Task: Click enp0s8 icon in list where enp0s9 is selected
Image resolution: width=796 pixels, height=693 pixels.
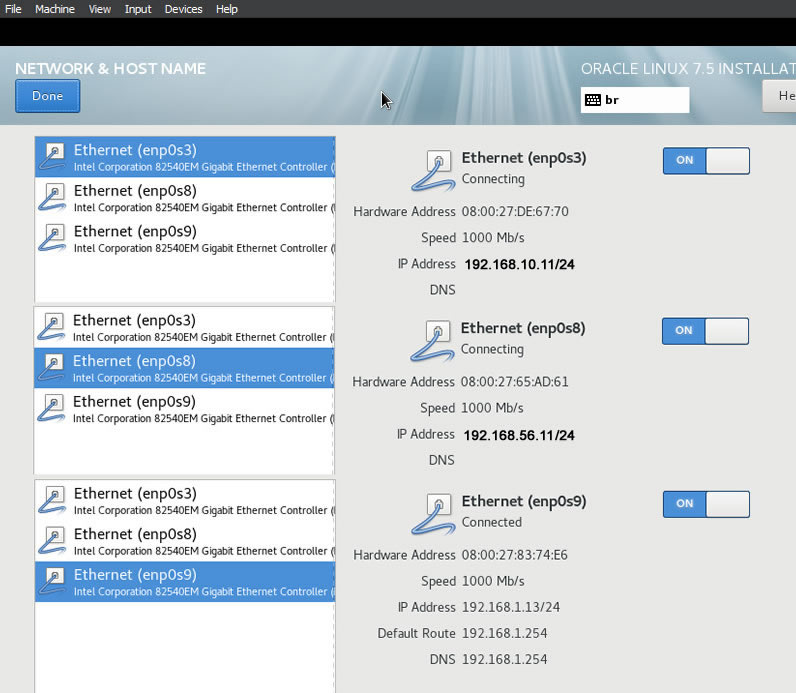Action: click(53, 541)
